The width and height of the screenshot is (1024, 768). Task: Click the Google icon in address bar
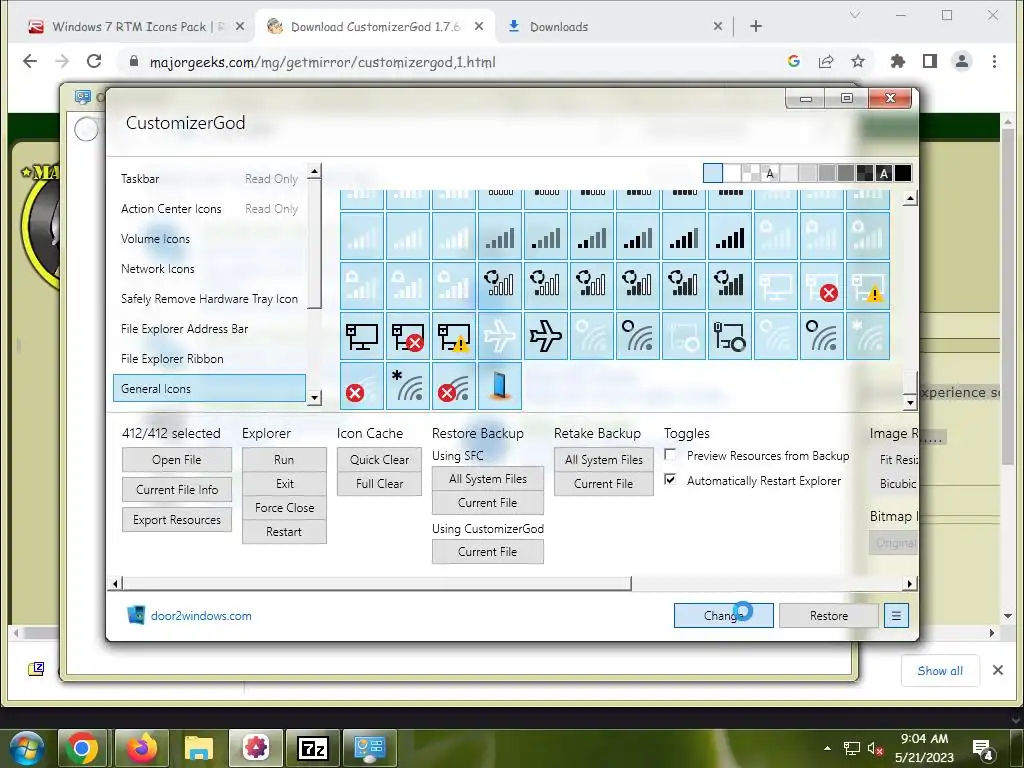pyautogui.click(x=793, y=61)
